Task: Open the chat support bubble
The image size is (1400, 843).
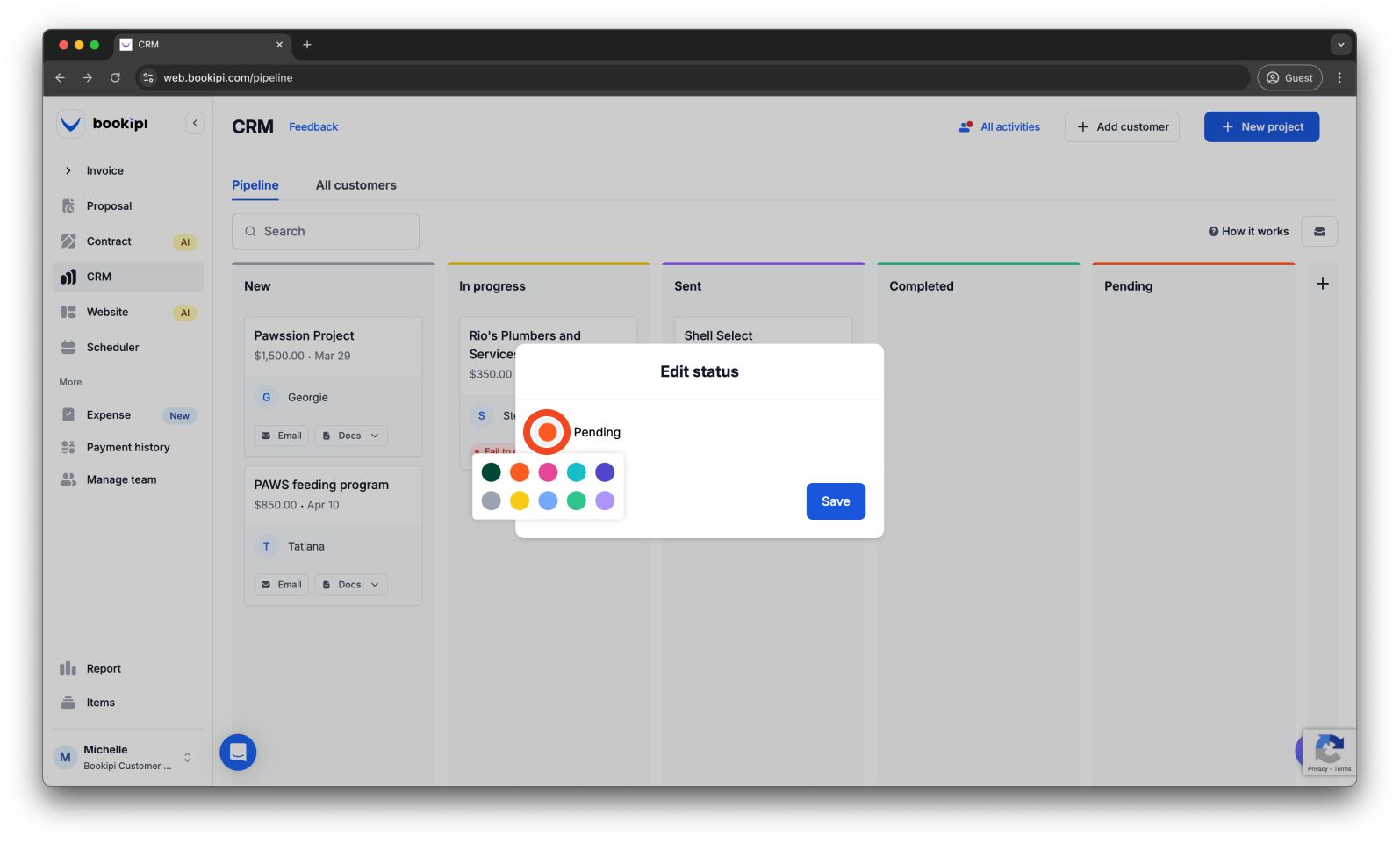Action: tap(238, 753)
